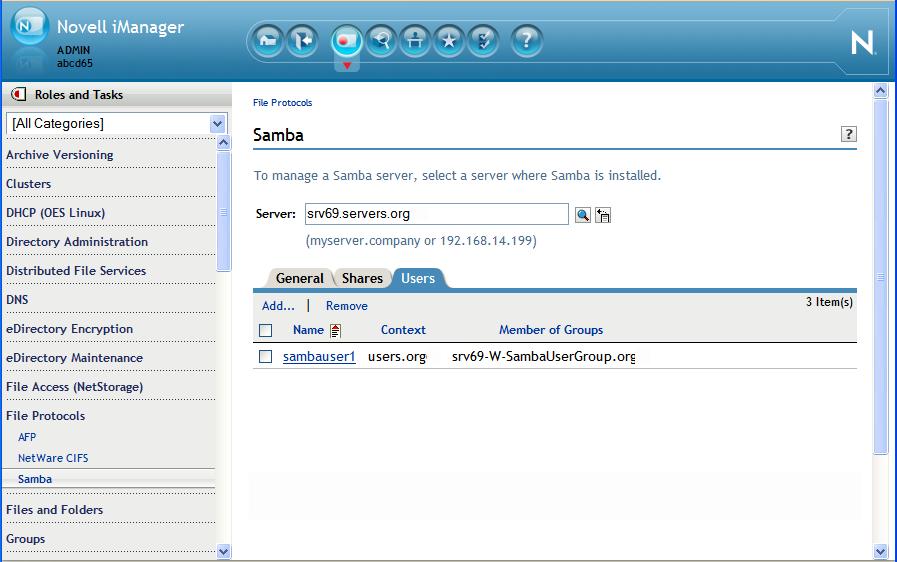This screenshot has width=897, height=562.
Task: Expand the Directory Administration role
Action: (x=77, y=242)
